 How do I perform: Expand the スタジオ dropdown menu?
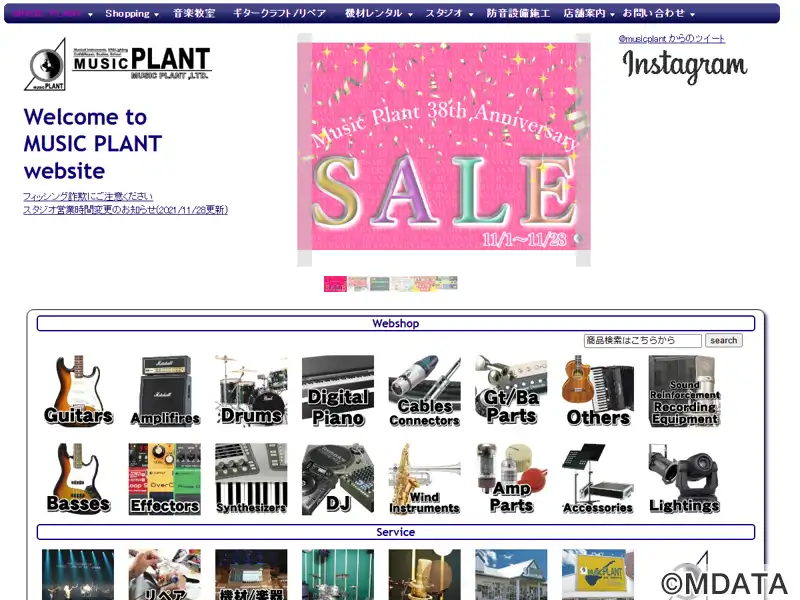[449, 14]
